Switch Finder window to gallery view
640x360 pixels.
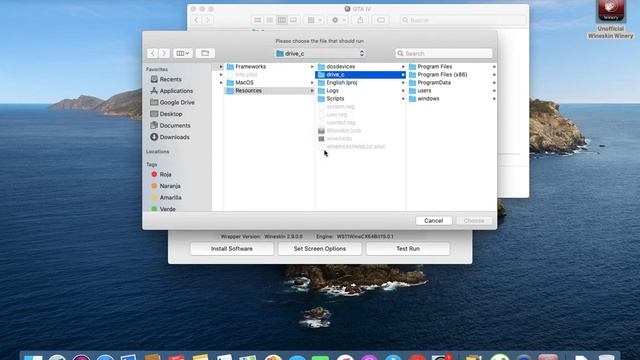(293, 20)
